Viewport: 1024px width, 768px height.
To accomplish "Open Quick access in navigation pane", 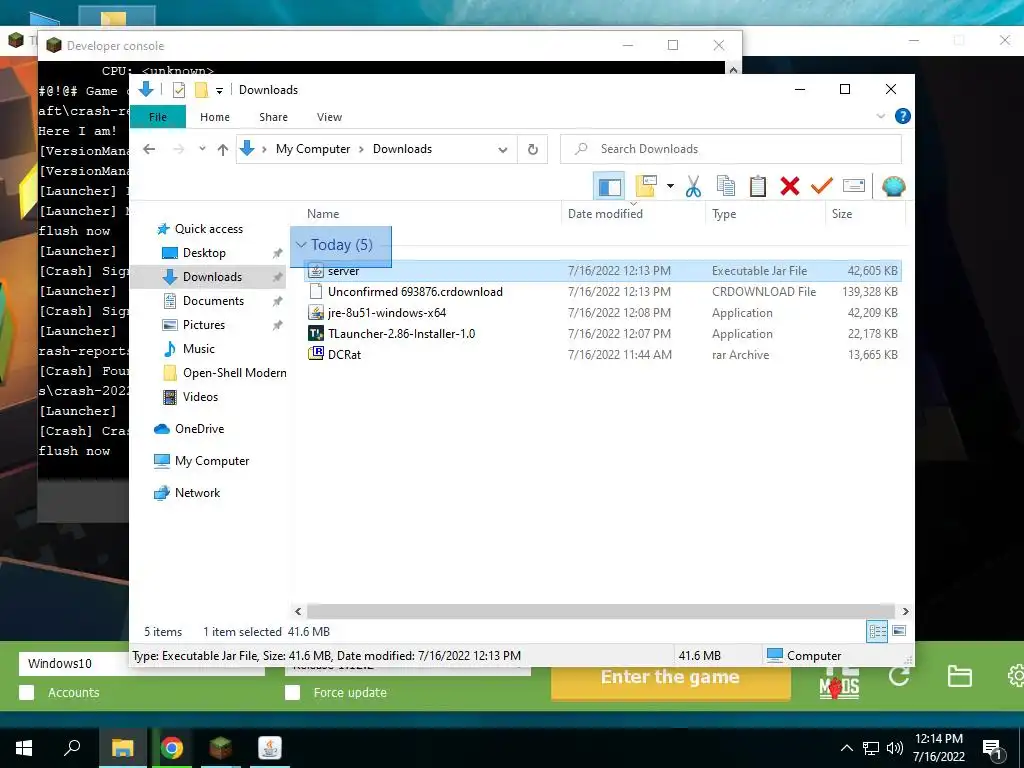I will [208, 229].
